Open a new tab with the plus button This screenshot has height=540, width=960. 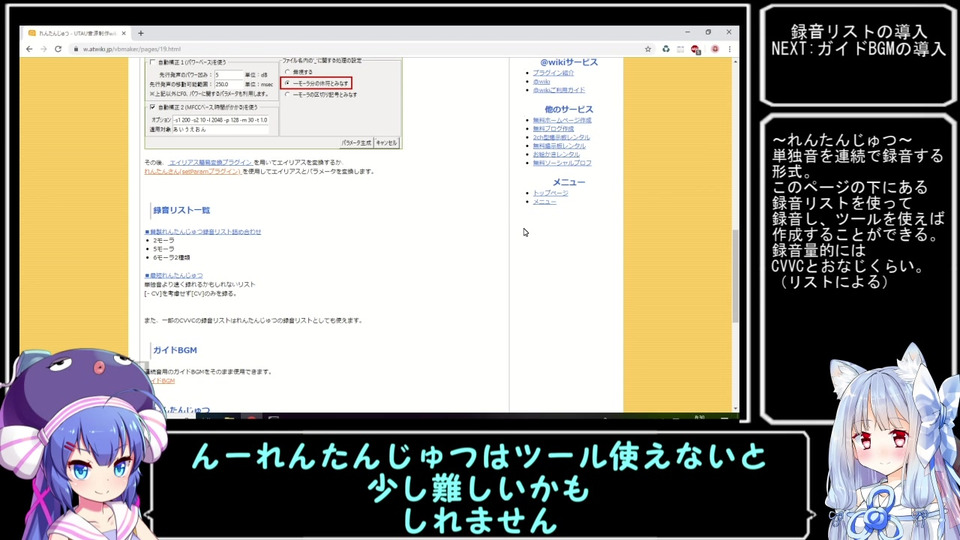(141, 33)
